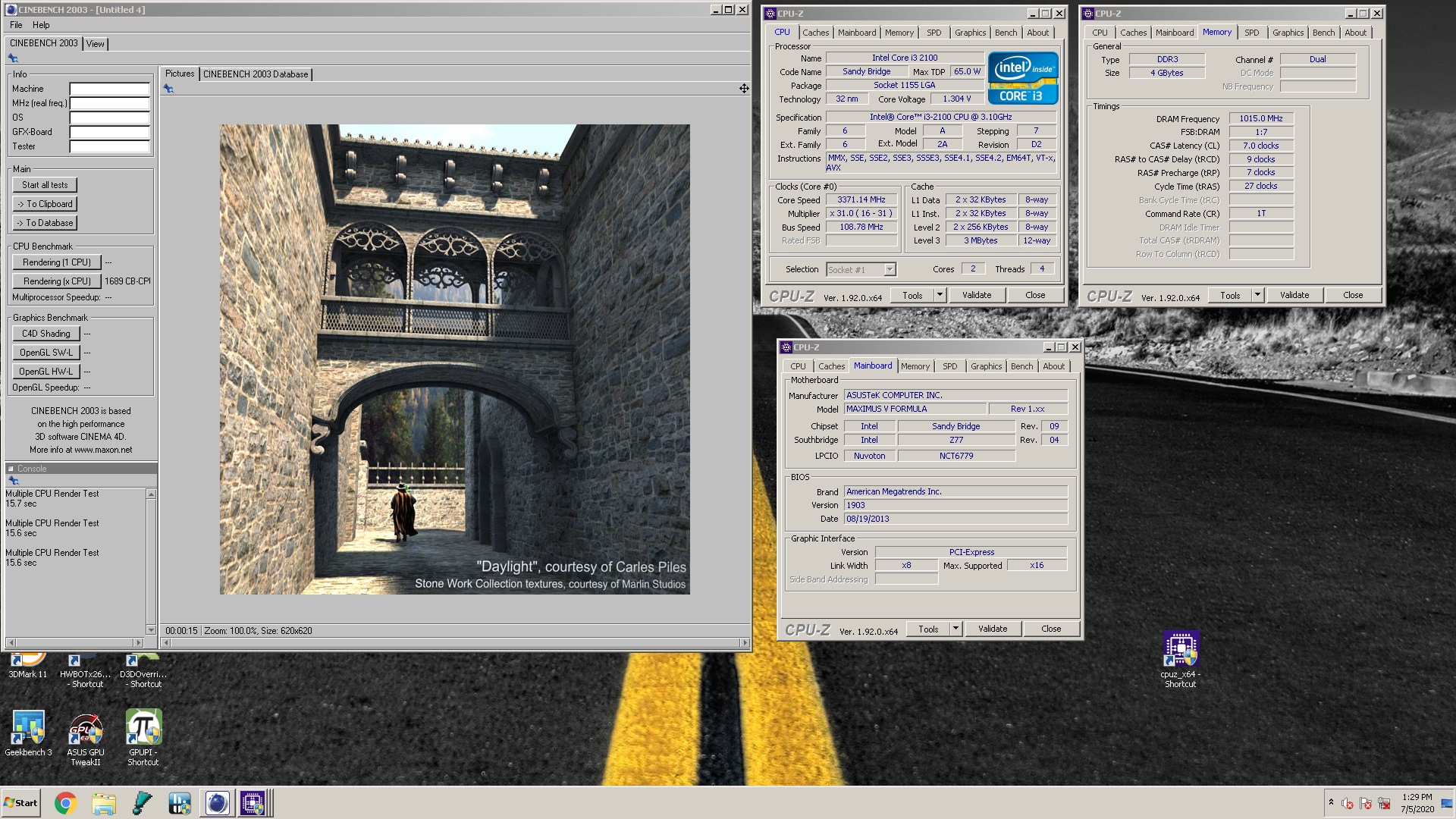
Task: Switch to the CPU-Z taskbar button
Action: pyautogui.click(x=253, y=803)
